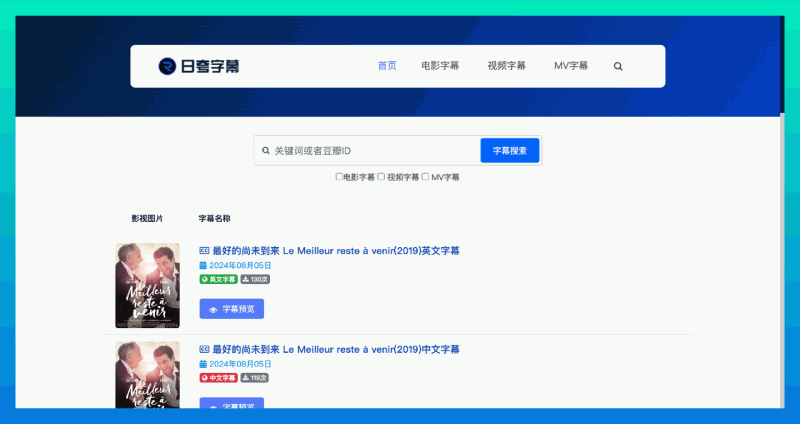The image size is (800, 424).
Task: Click CC icon beside 英文字幕 title
Action: point(204,251)
